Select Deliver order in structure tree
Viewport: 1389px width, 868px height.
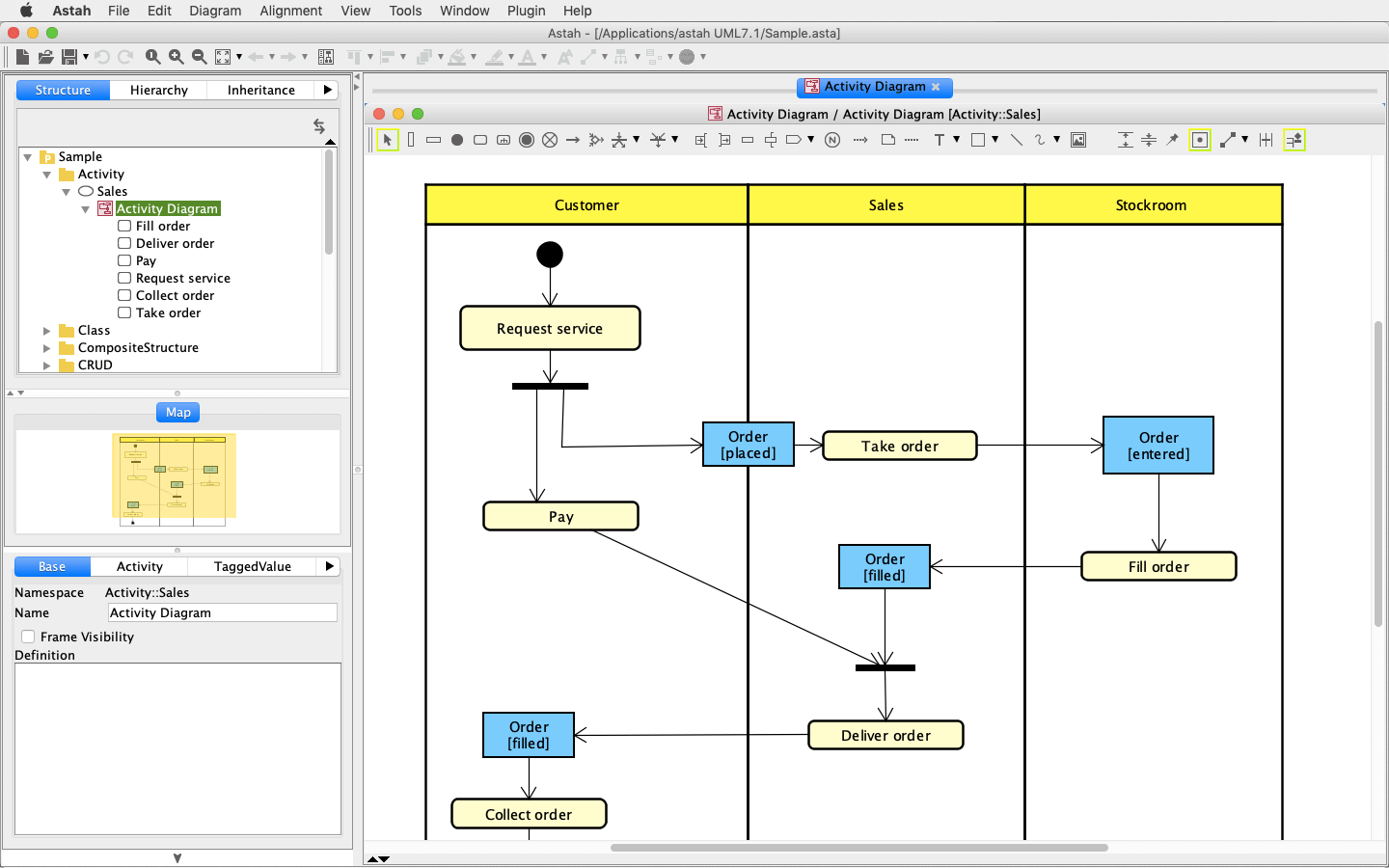click(x=175, y=244)
